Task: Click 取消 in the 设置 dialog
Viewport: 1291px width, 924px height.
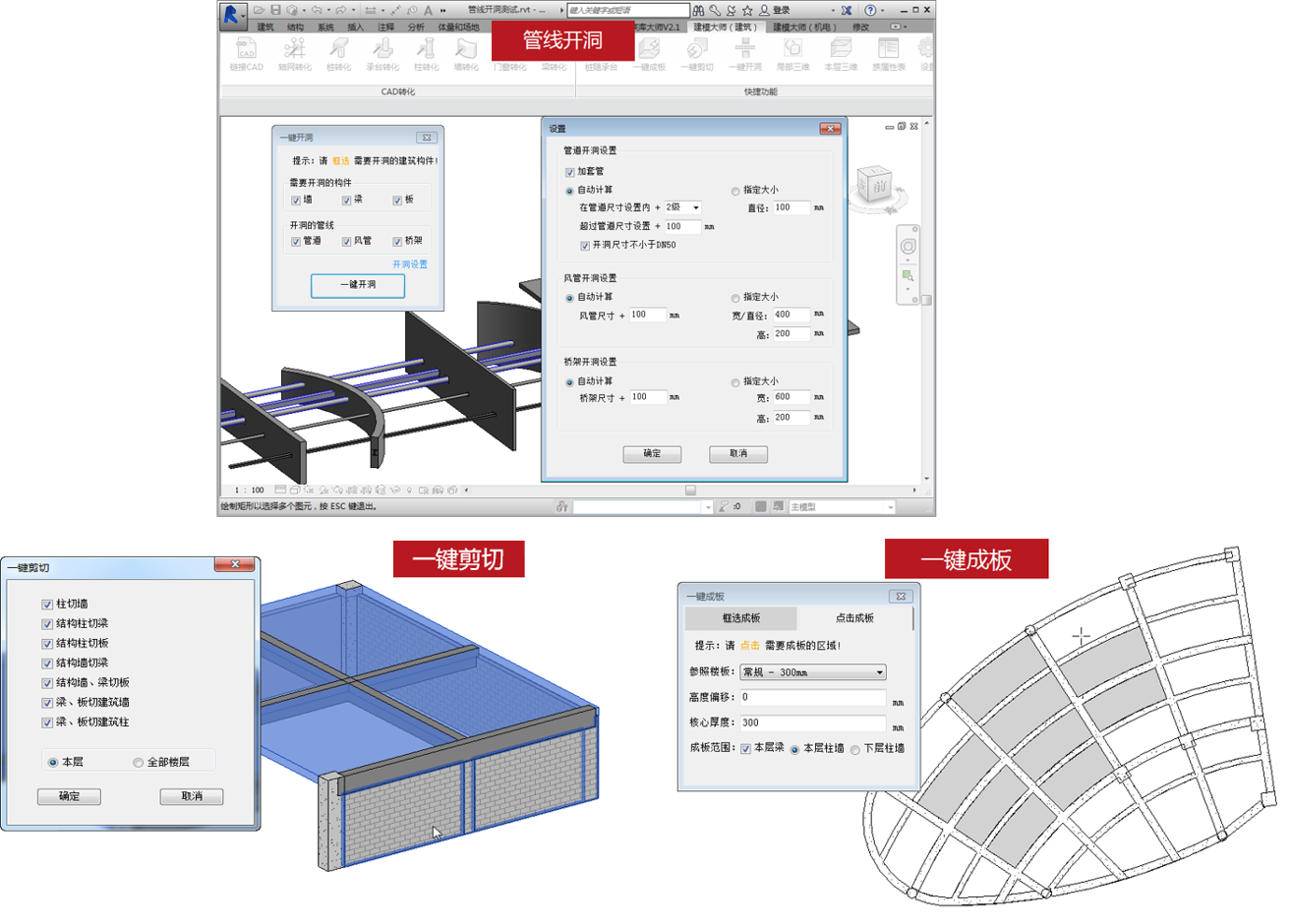Action: pos(738,454)
